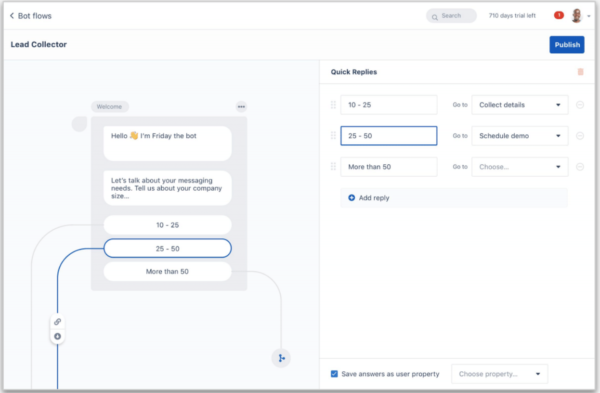Click the Search field

[451, 16]
